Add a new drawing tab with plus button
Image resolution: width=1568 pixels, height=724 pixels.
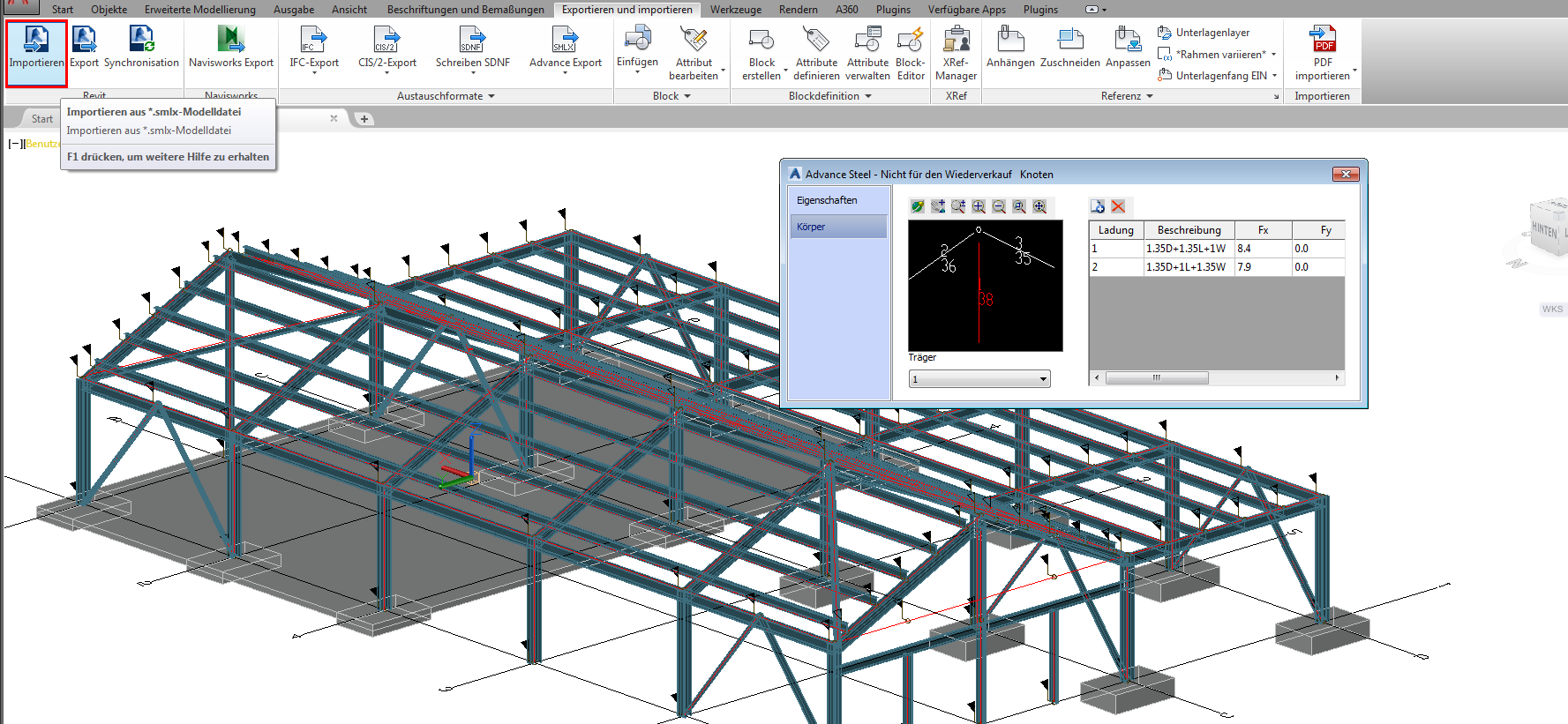(364, 119)
